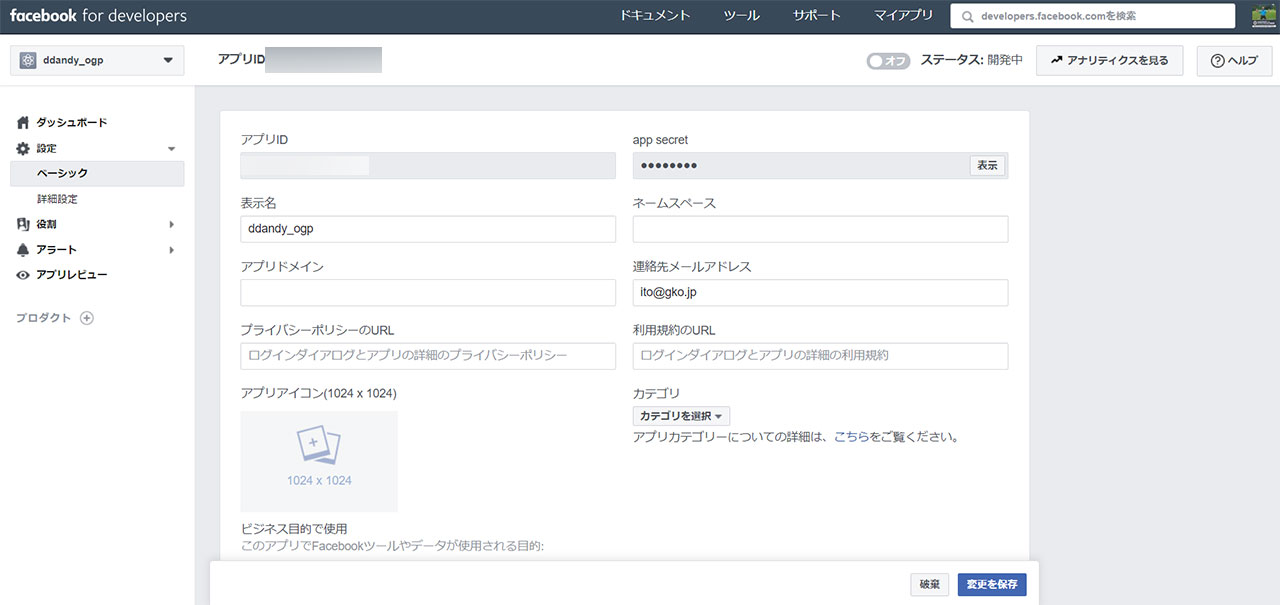Open the マイアプリ menu

(x=903, y=16)
